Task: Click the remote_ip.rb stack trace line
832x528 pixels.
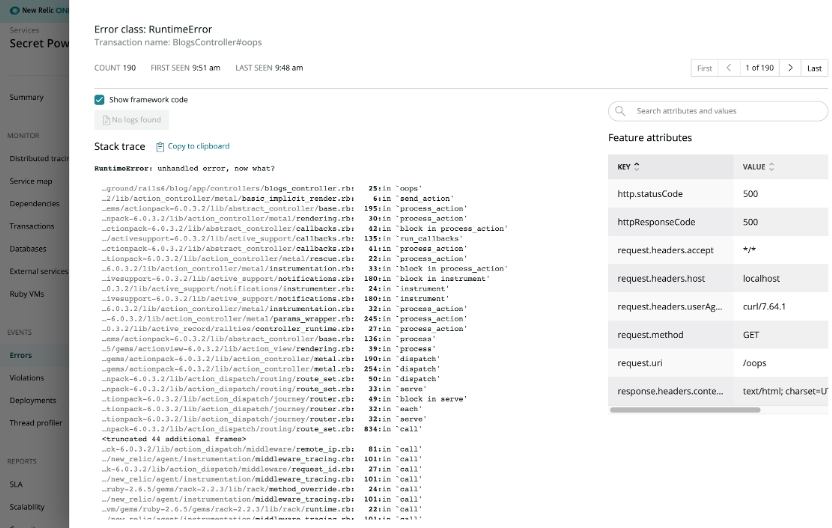Action: click(262, 449)
